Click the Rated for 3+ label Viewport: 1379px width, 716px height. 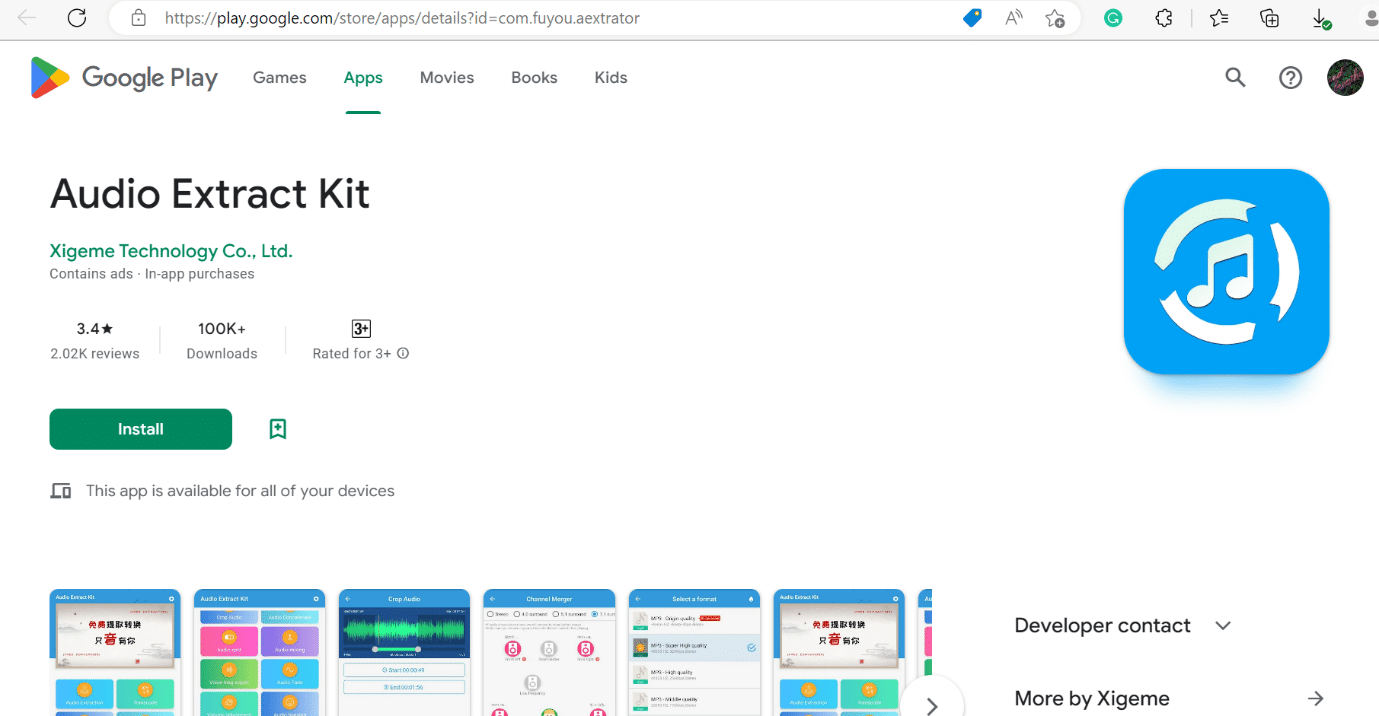click(352, 353)
